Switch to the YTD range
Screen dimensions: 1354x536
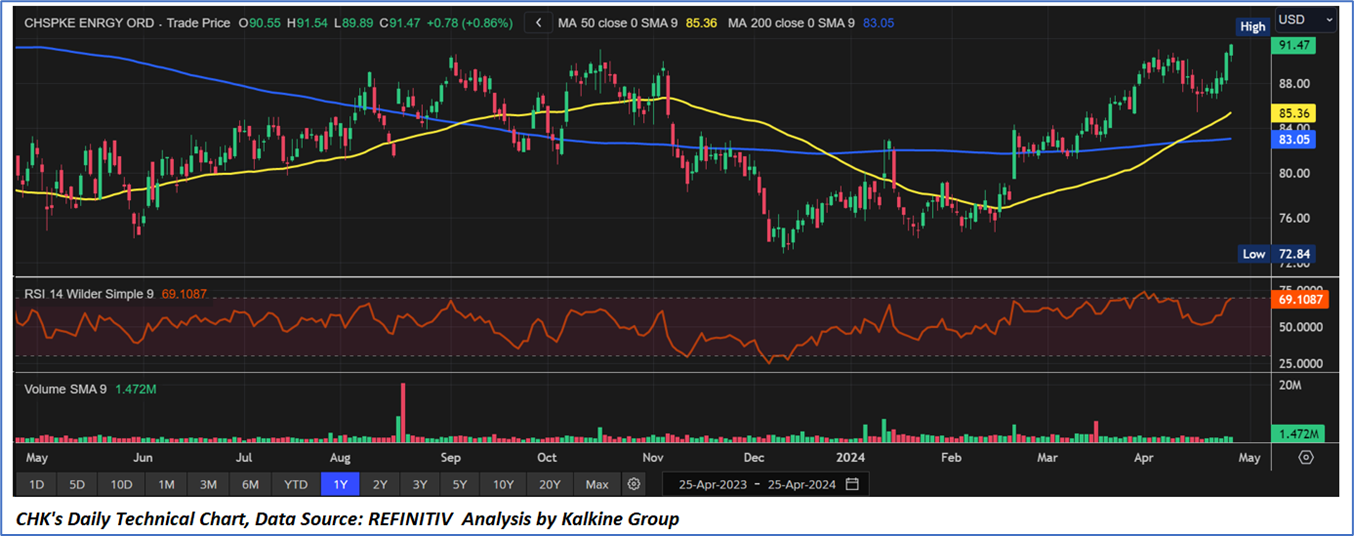[x=295, y=484]
